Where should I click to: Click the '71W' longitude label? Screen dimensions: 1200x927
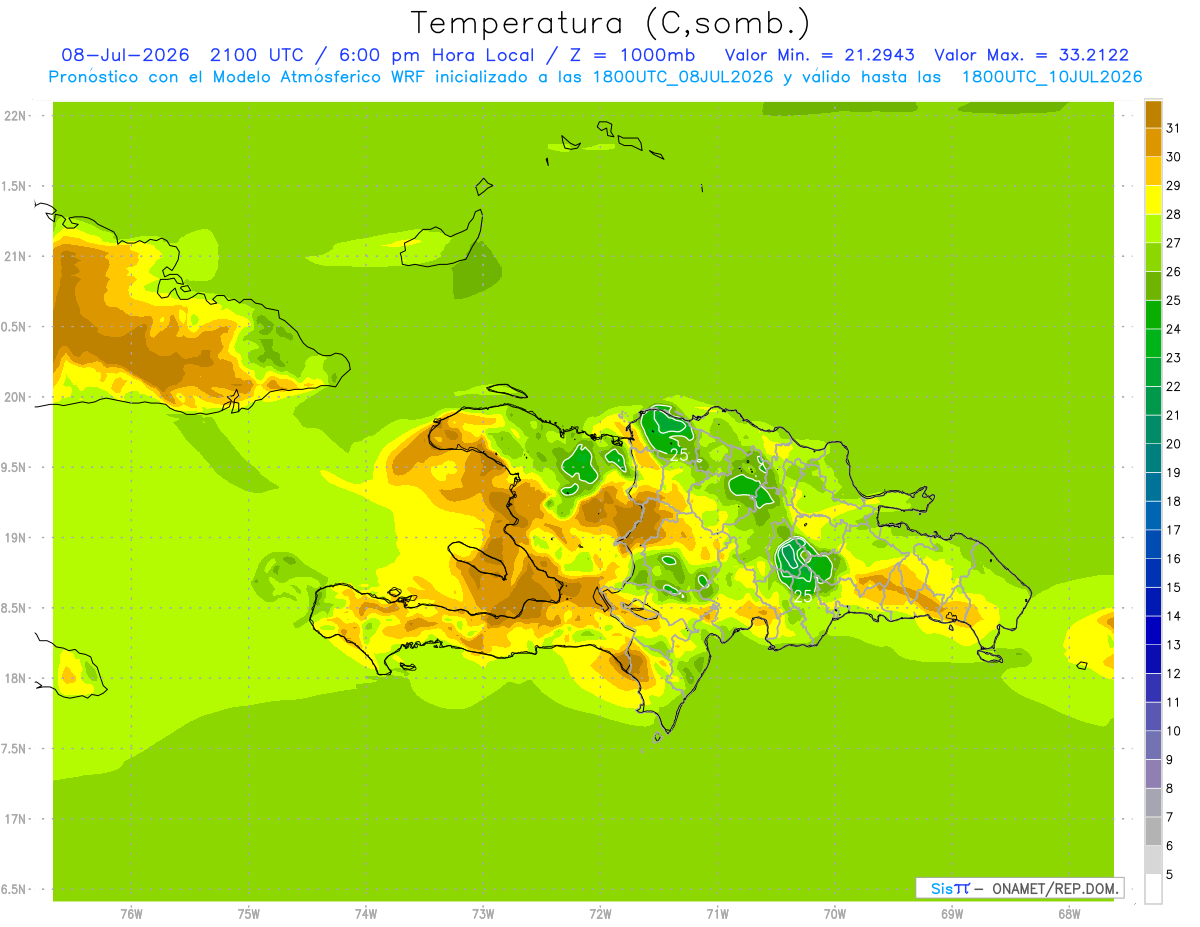point(717,914)
